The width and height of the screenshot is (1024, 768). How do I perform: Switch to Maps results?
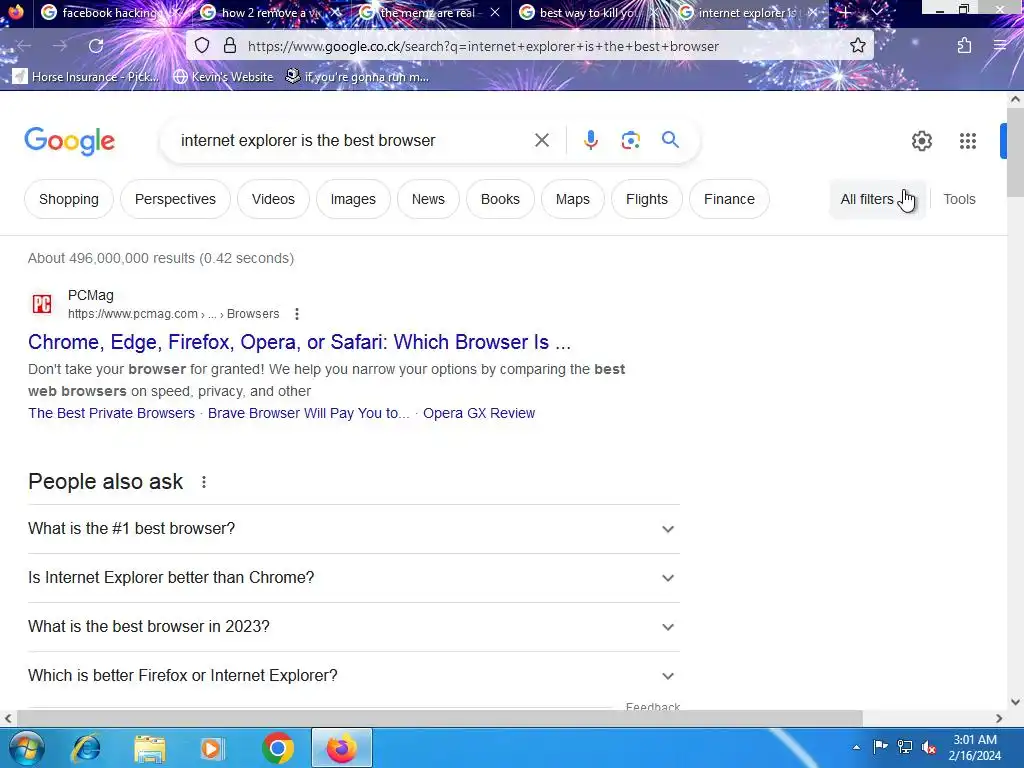573,199
